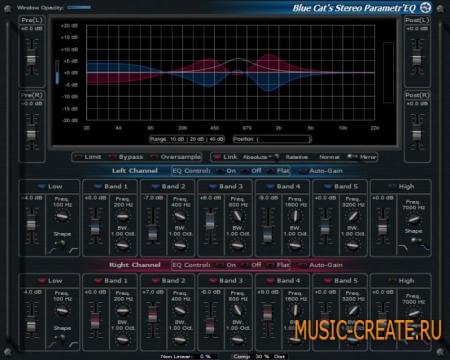
Task: Toggle Right Channel Band 1 enable icon
Action: (98, 281)
